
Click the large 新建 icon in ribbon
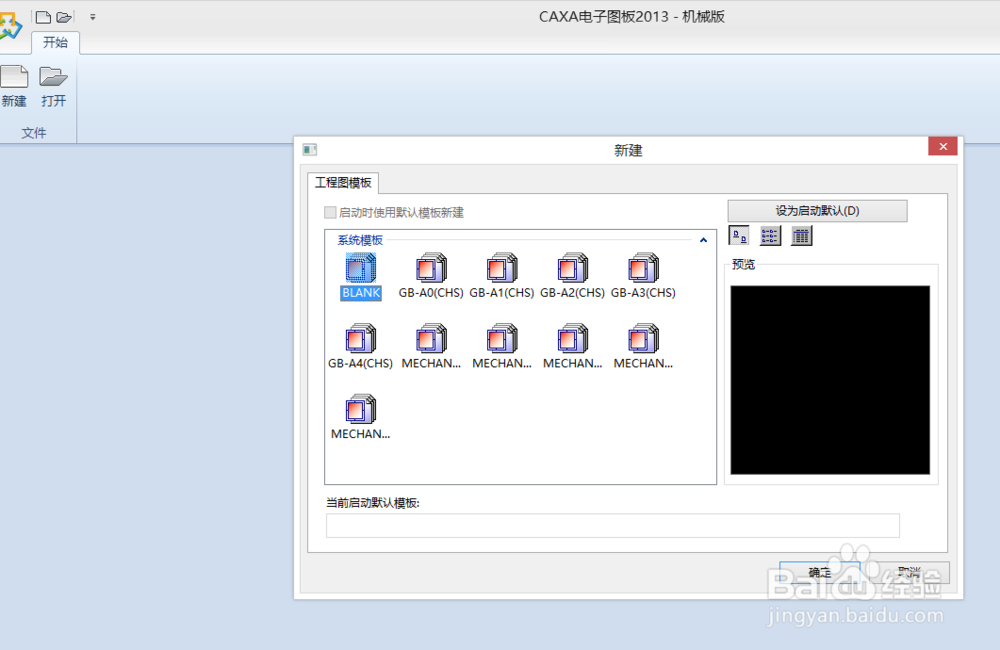point(14,86)
